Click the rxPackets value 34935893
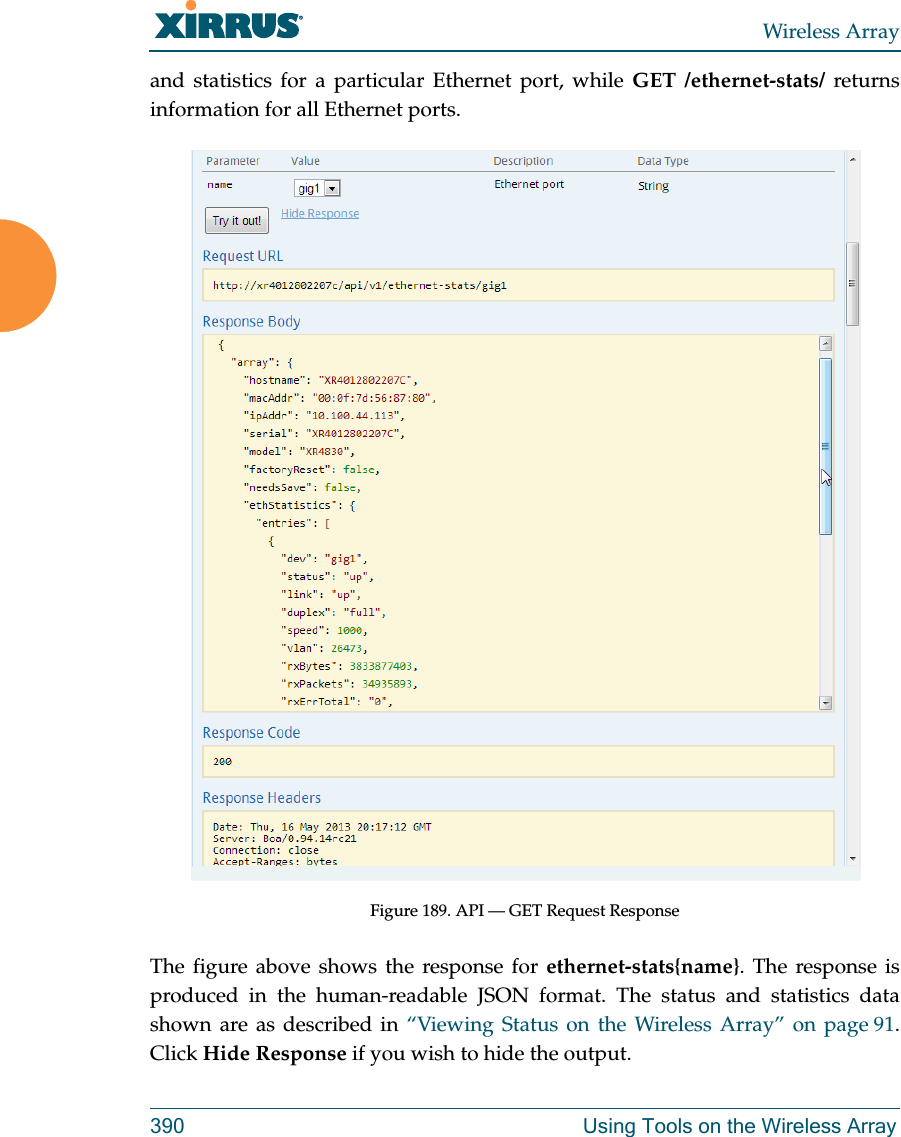The image size is (901, 1137). click(387, 684)
